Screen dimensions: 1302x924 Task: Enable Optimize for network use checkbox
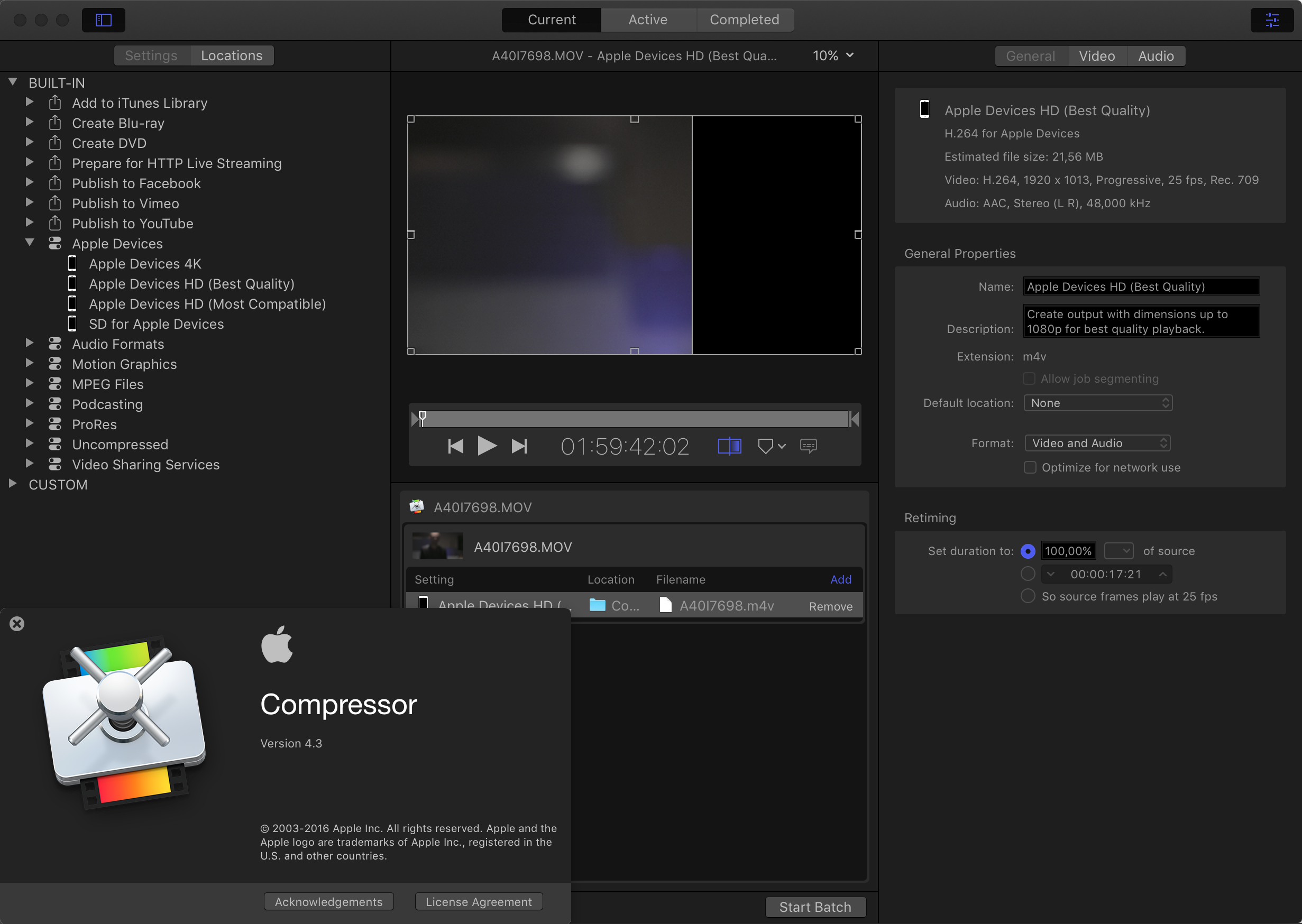click(x=1030, y=467)
